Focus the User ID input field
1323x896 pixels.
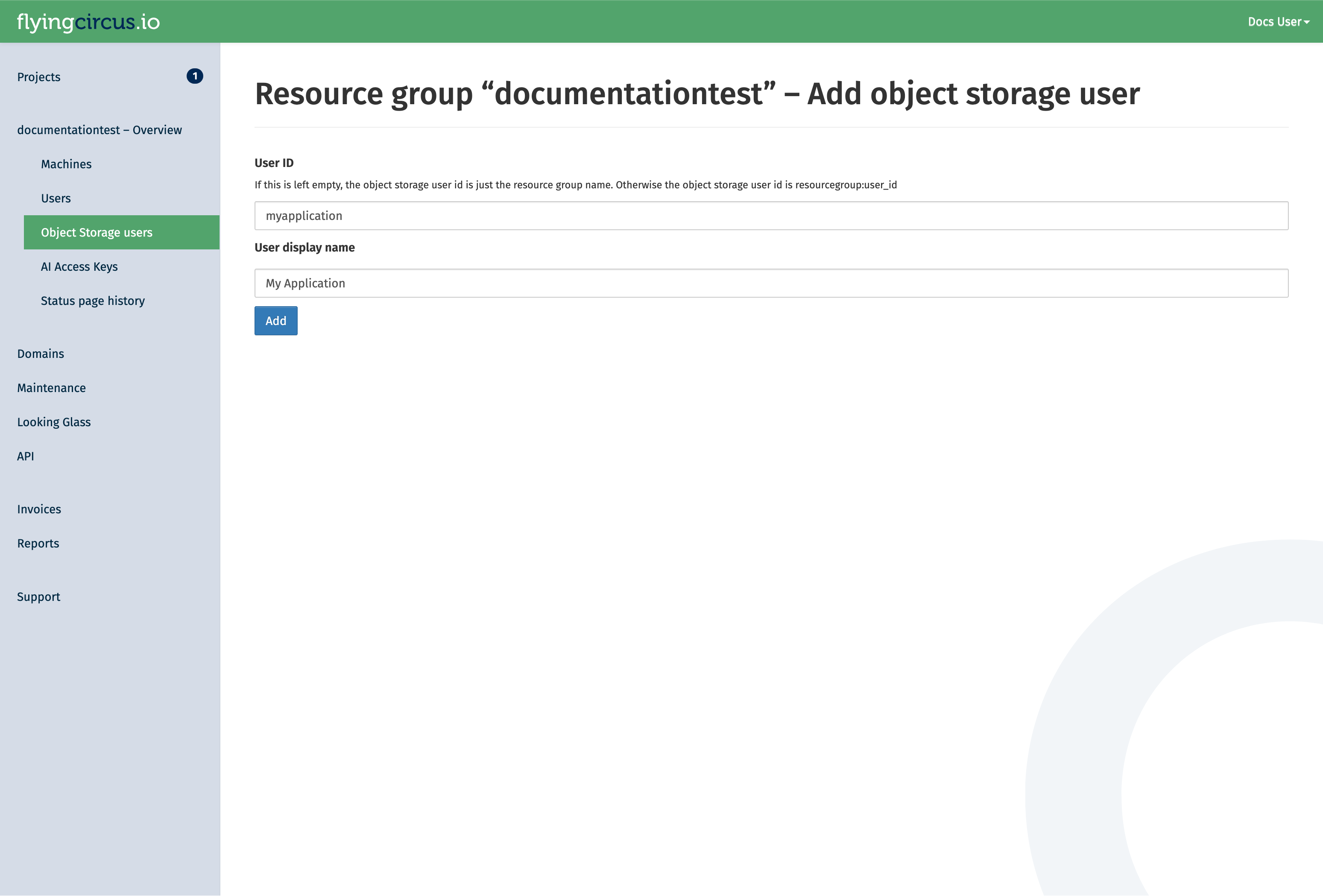tap(771, 216)
